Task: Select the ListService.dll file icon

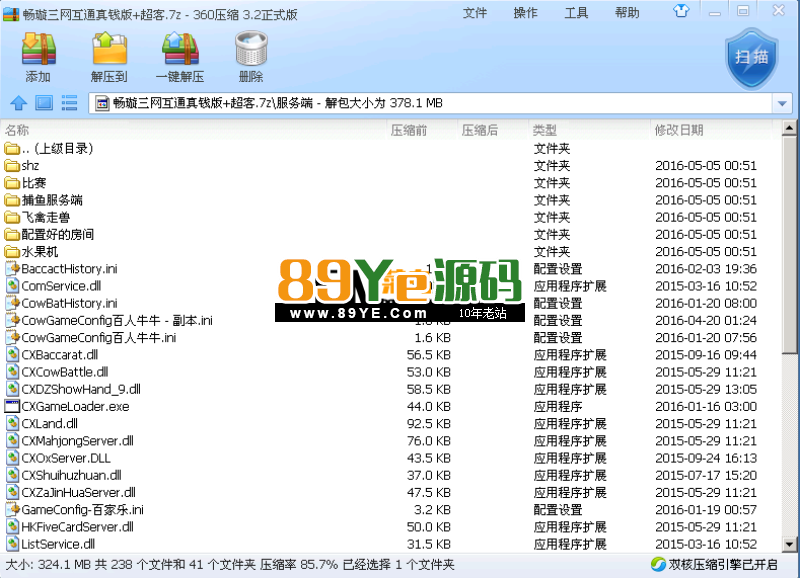Action: [12, 544]
